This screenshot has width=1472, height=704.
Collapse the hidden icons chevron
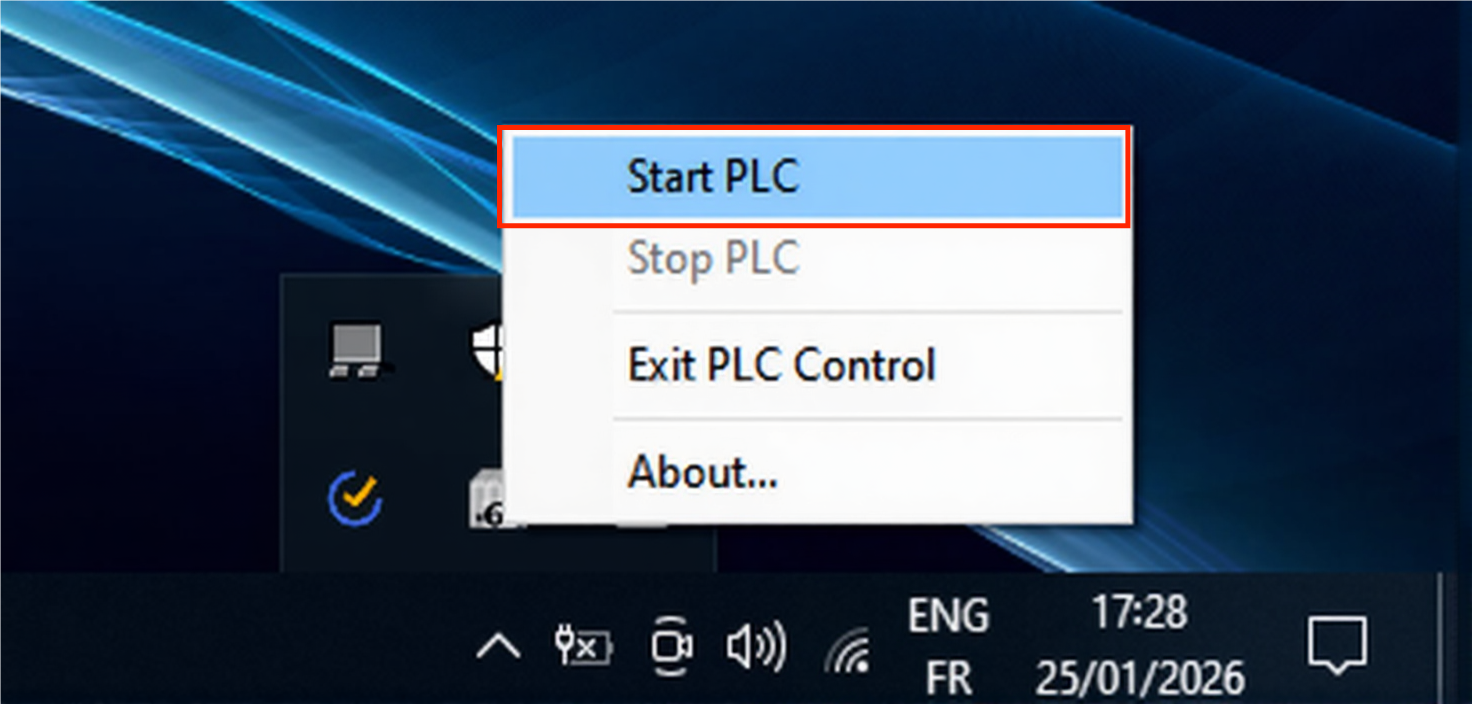coord(498,648)
